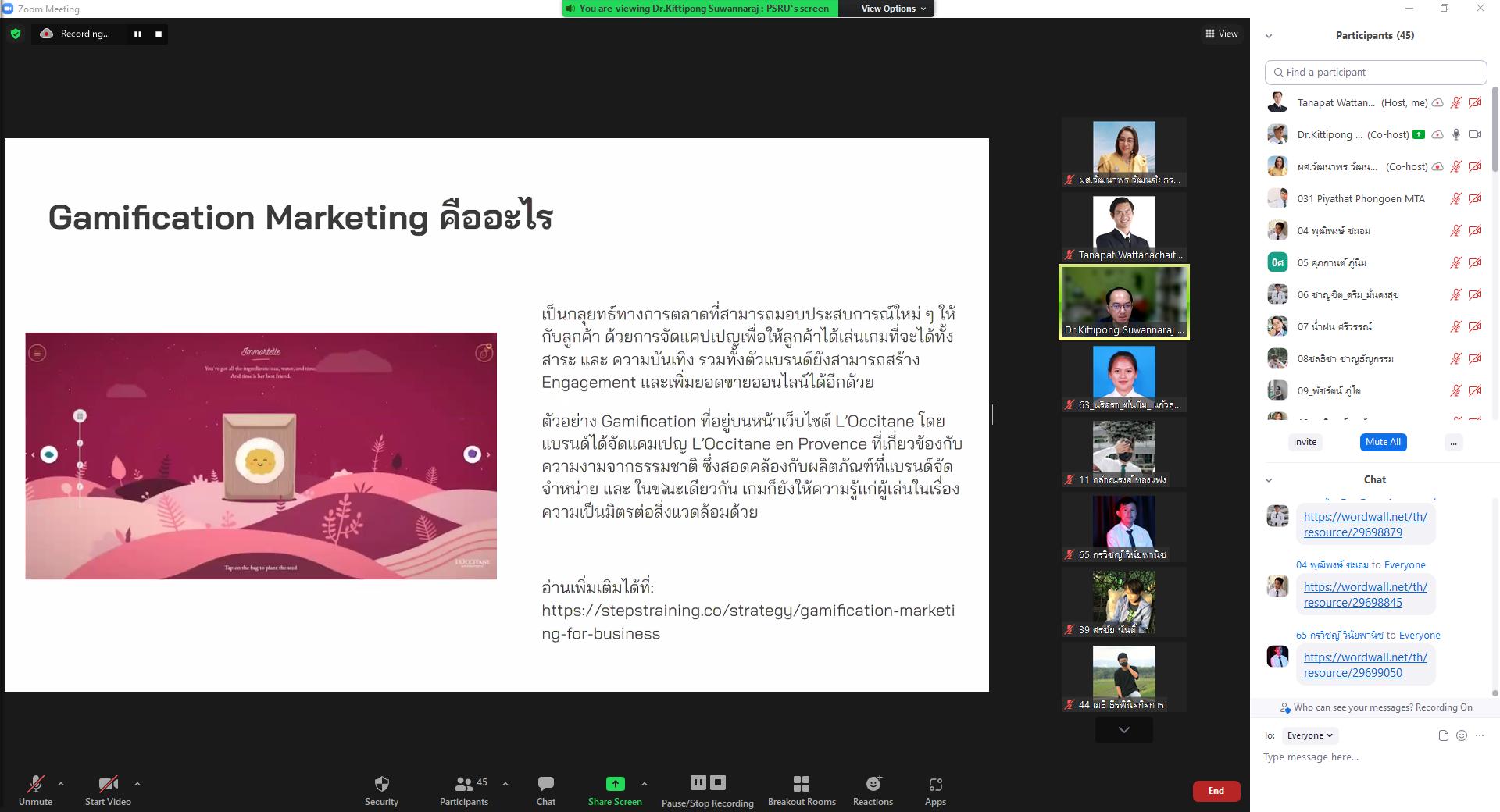Collapse the Participants panel chevron
Viewport: 1500px width, 812px height.
coord(1269,36)
